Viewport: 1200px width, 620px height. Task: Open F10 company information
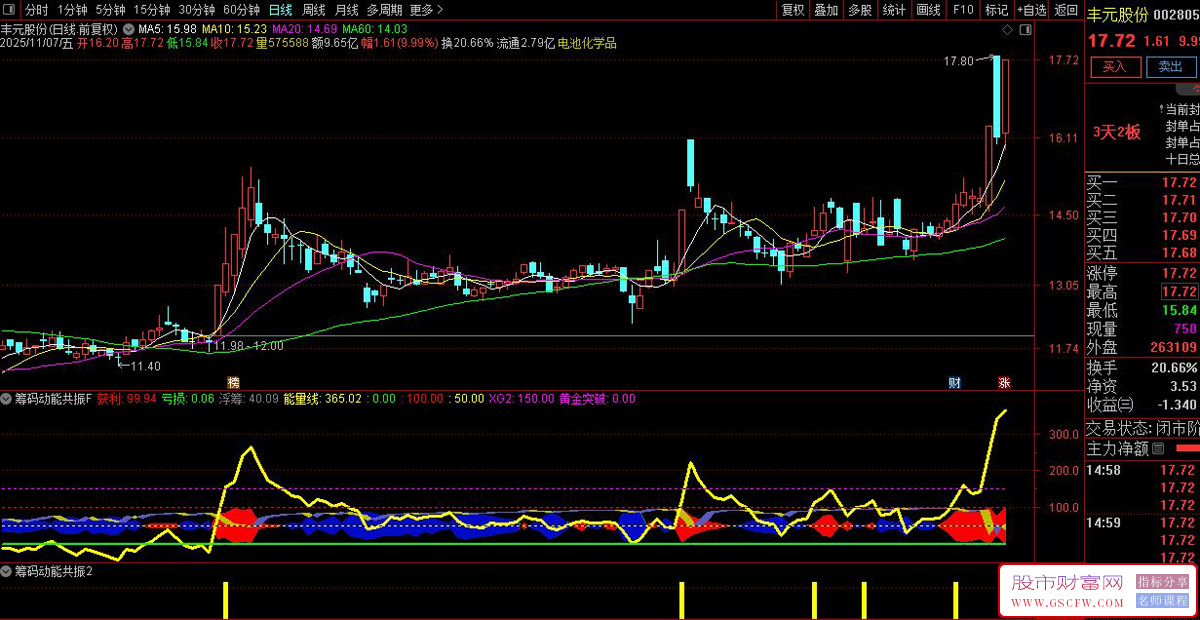pos(963,9)
